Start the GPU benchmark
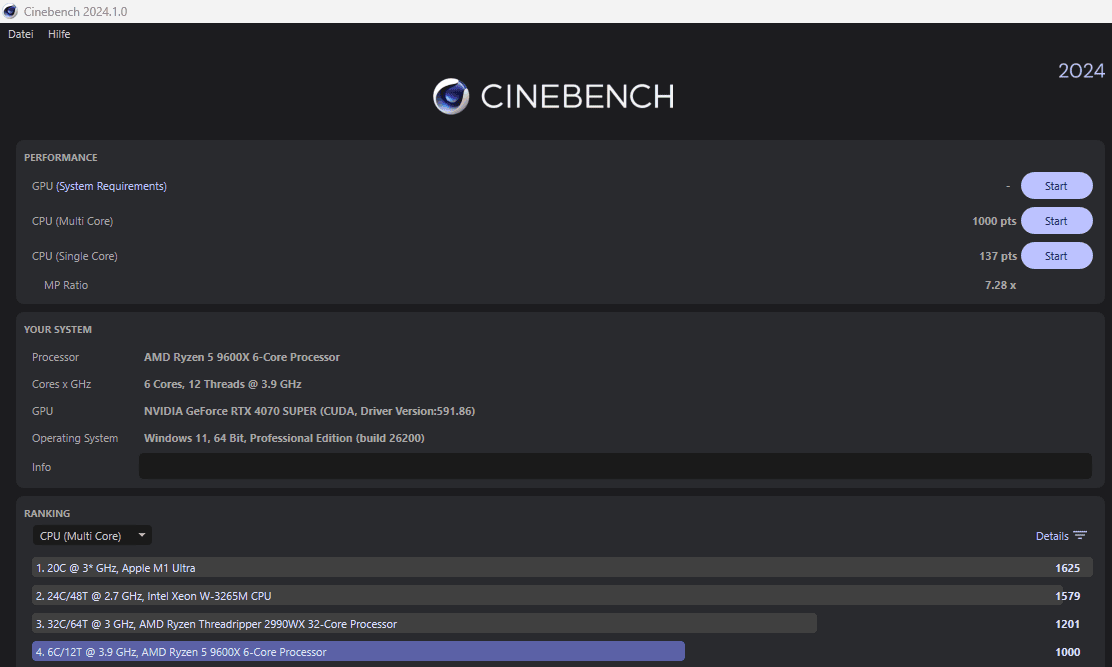This screenshot has height=667, width=1112. [x=1056, y=186]
